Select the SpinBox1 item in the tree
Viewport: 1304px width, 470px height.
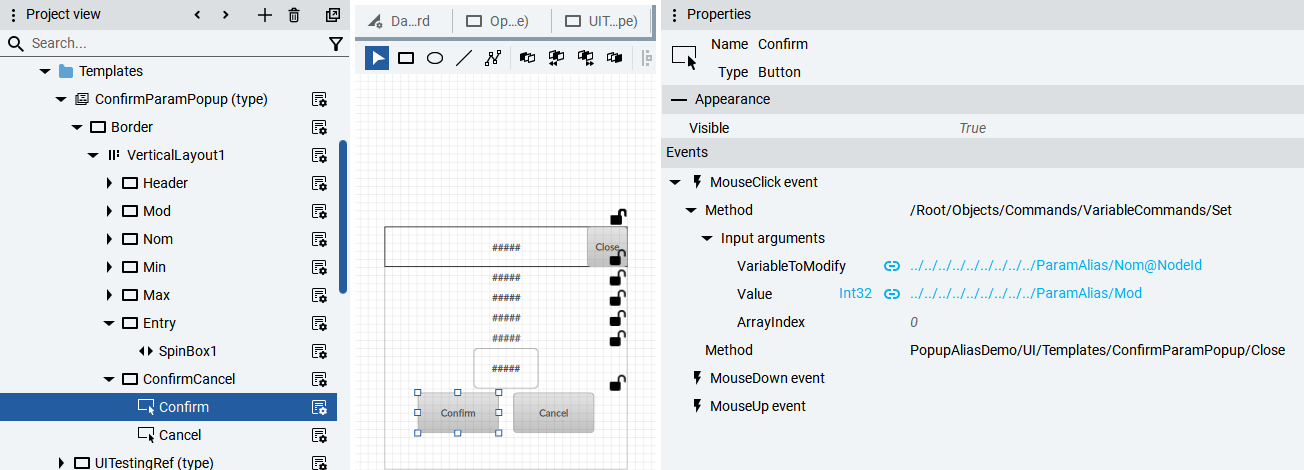pyautogui.click(x=188, y=351)
